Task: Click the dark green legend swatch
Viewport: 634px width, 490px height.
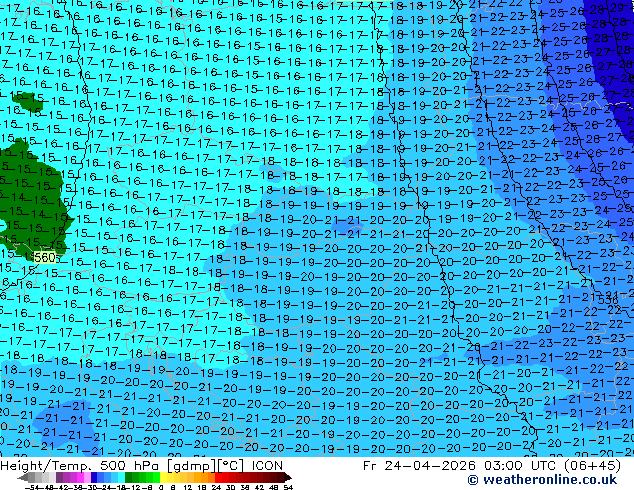Action: point(129,478)
